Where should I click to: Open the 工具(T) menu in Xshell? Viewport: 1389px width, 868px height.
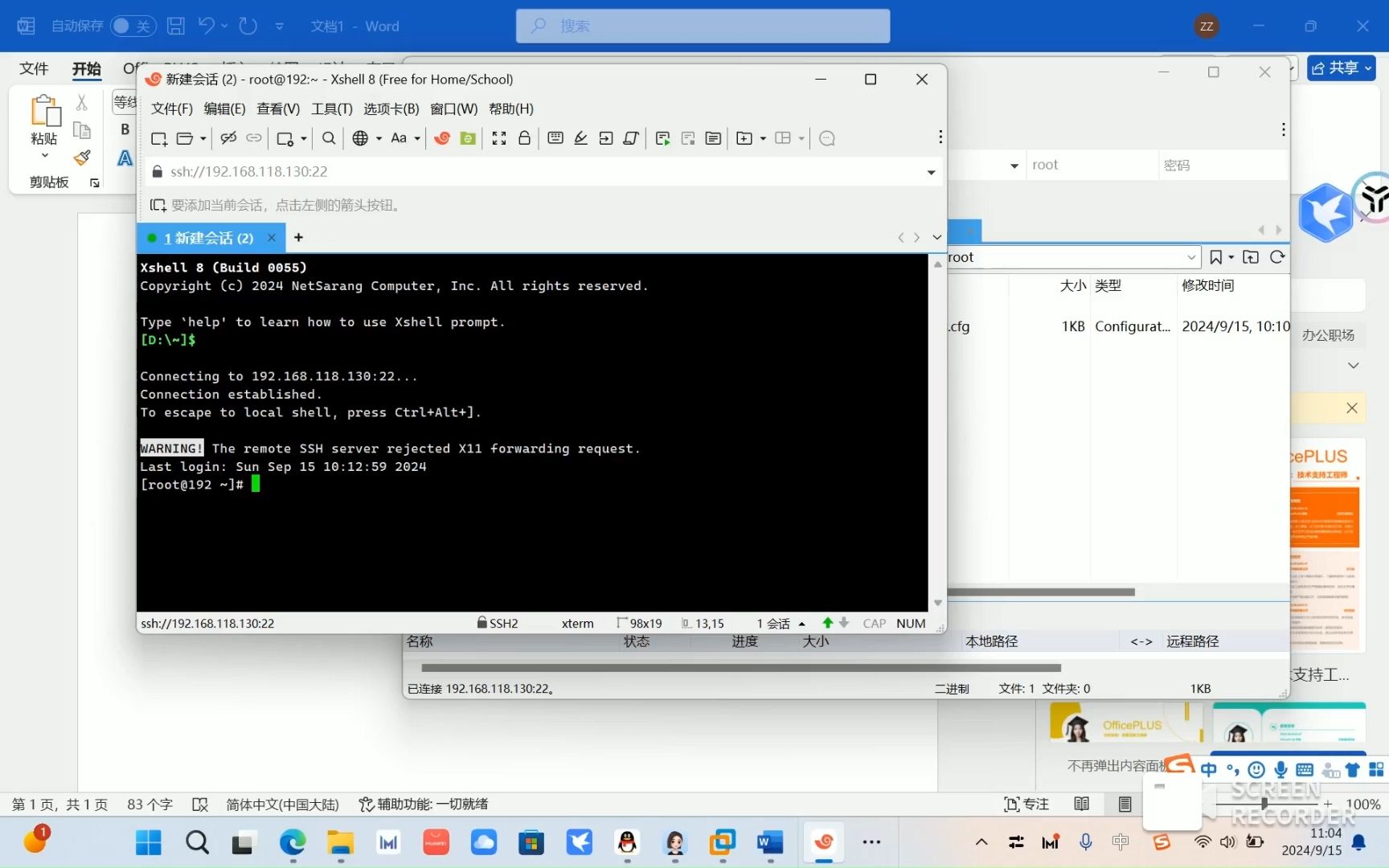coord(331,108)
